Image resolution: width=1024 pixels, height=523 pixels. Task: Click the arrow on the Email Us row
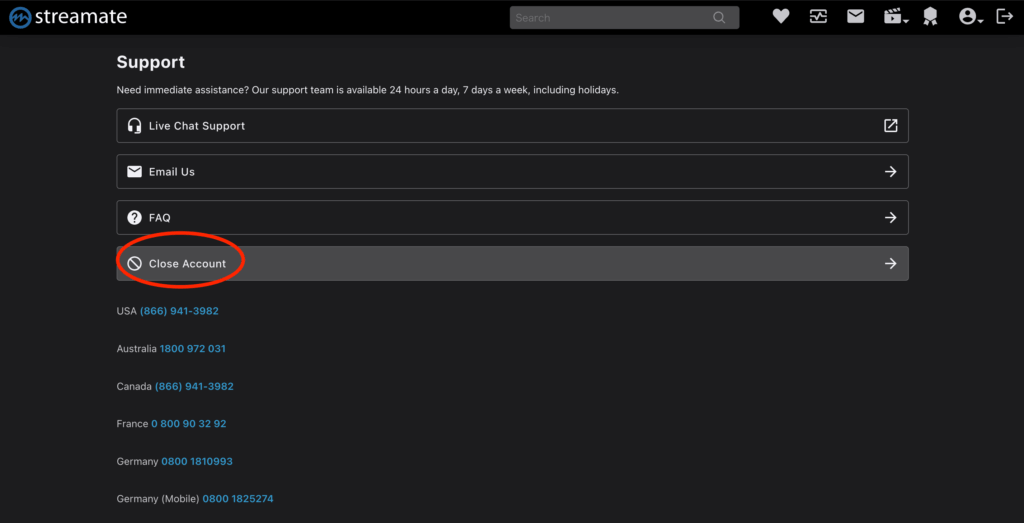(890, 172)
